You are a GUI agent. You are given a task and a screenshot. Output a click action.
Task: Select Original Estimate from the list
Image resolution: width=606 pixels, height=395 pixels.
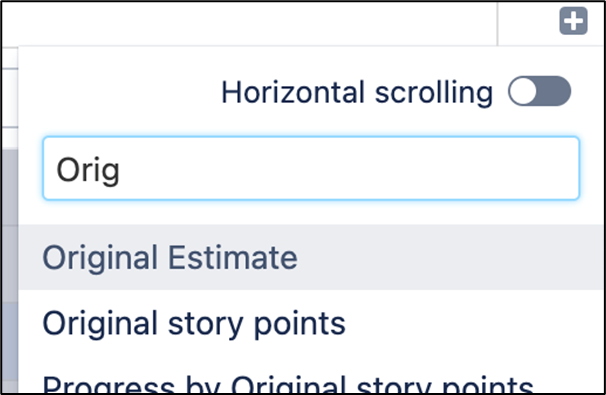pos(312,257)
